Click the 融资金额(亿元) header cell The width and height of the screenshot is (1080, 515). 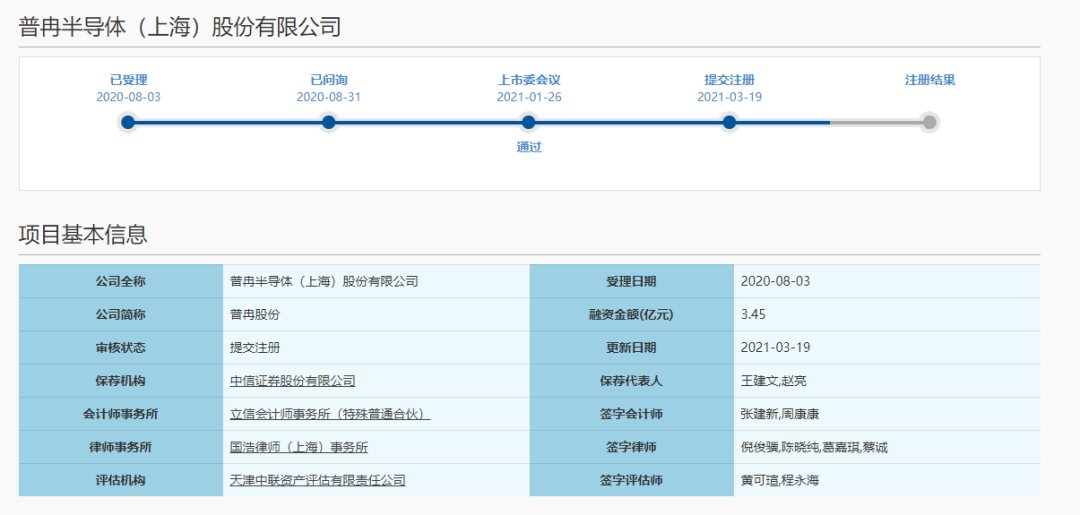632,315
